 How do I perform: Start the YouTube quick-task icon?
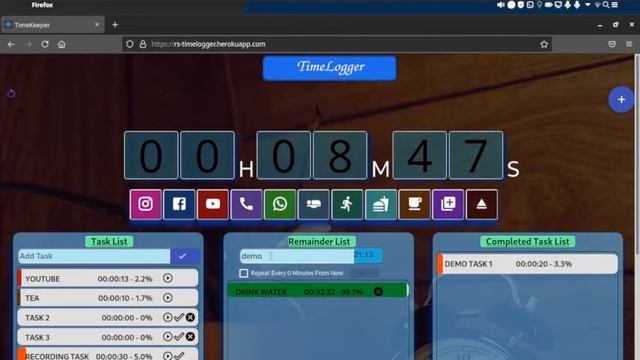213,204
